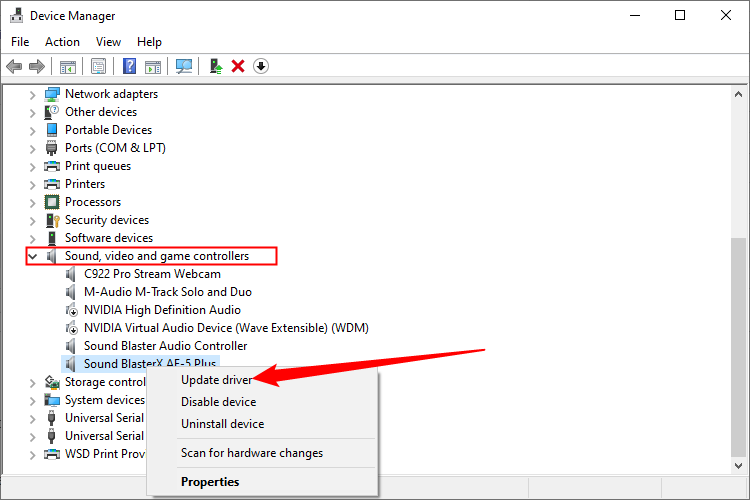This screenshot has width=750, height=500.
Task: Choose Update driver from context menu
Action: 262,380
